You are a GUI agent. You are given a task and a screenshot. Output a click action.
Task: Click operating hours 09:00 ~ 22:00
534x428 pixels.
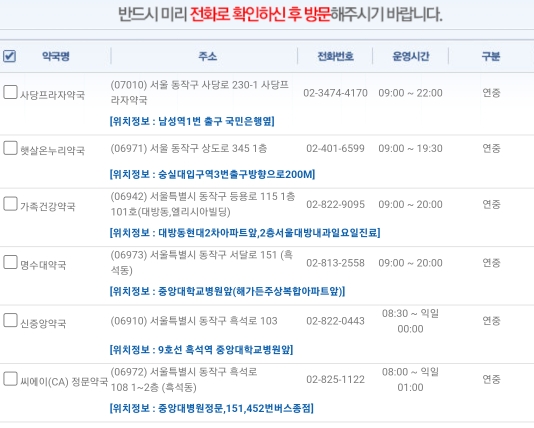click(410, 93)
